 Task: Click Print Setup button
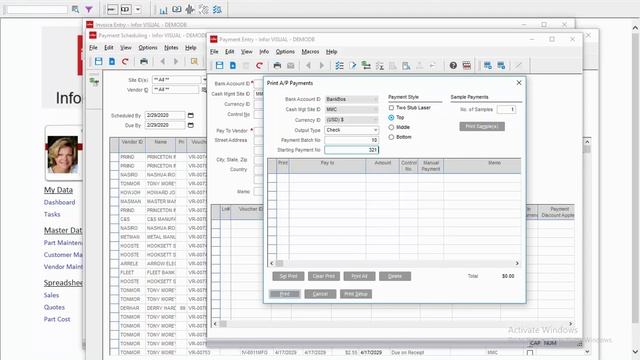tap(356, 294)
